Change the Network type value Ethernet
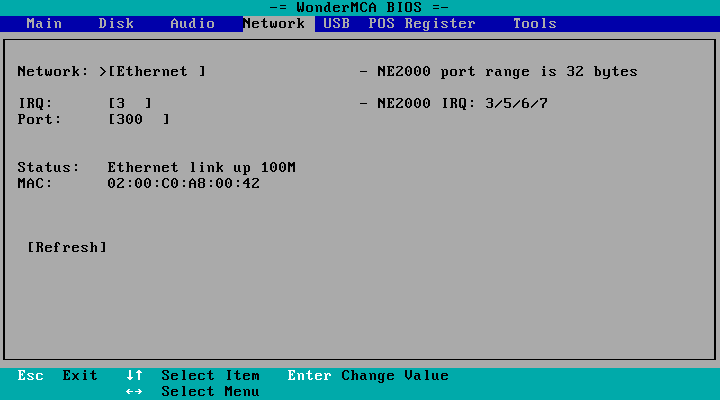This screenshot has width=720, height=400. (157, 72)
